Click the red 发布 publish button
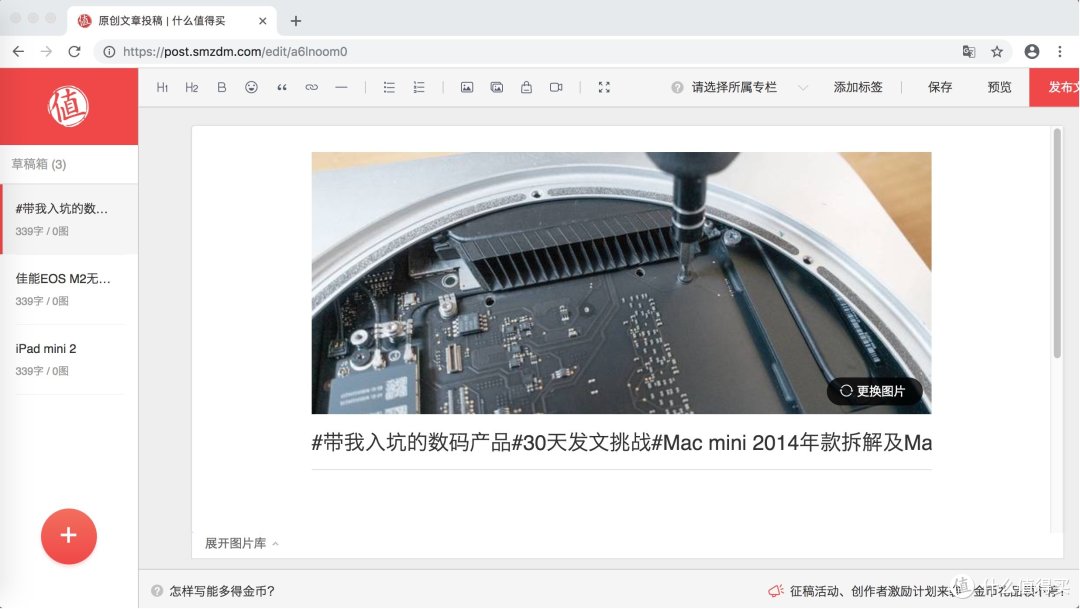 [x=1055, y=87]
